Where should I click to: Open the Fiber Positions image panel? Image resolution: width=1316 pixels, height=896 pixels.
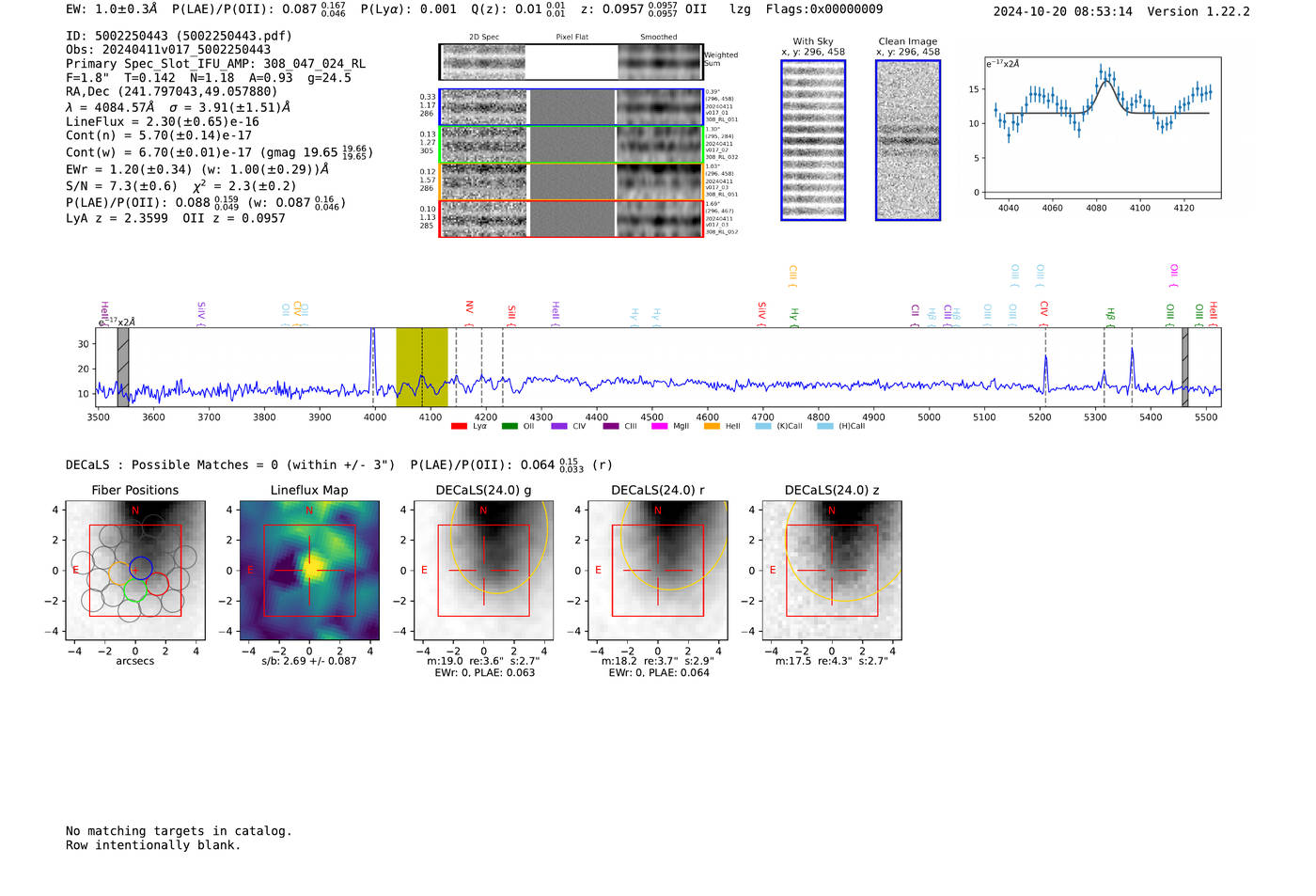point(135,571)
